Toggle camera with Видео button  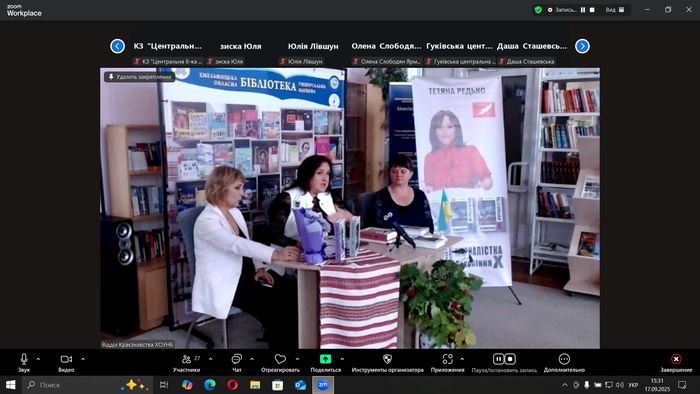(66, 359)
